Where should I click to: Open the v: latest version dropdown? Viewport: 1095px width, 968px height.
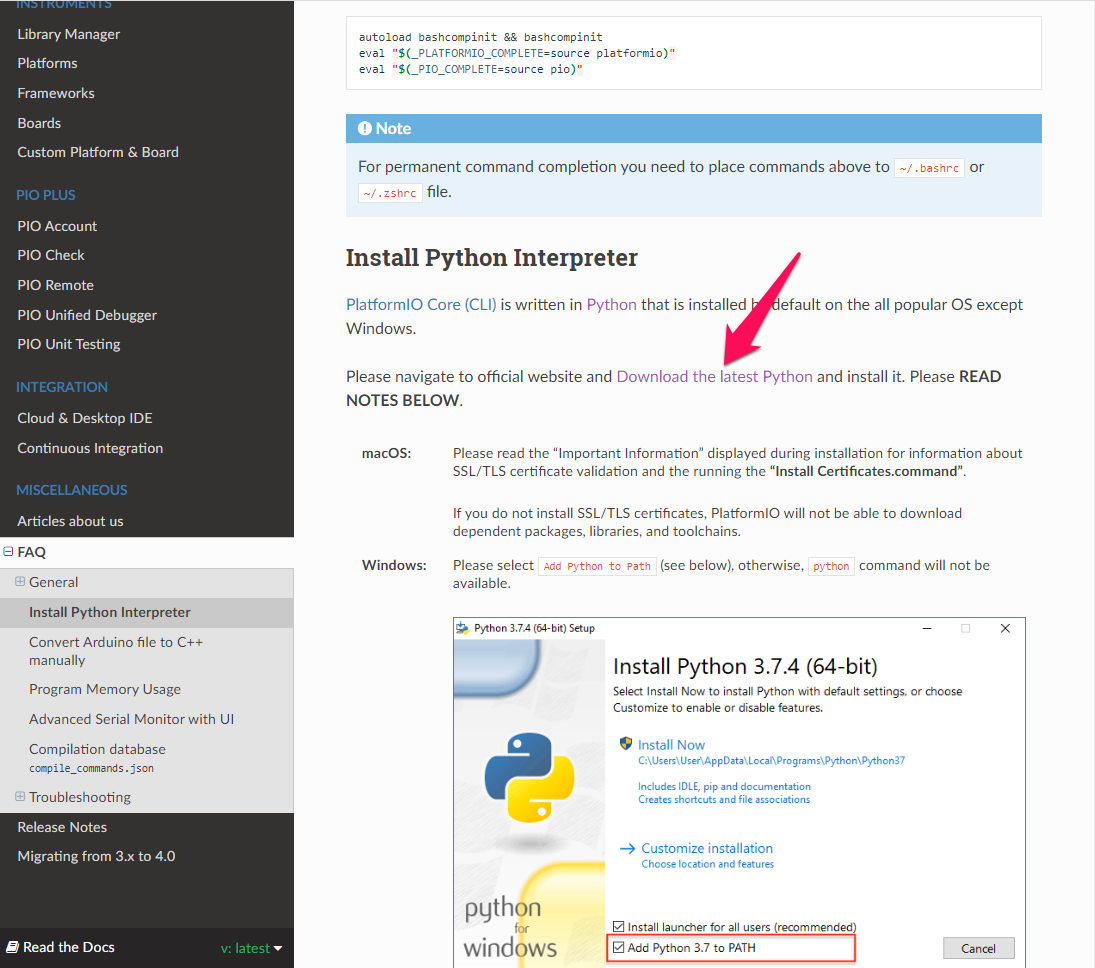(x=251, y=948)
